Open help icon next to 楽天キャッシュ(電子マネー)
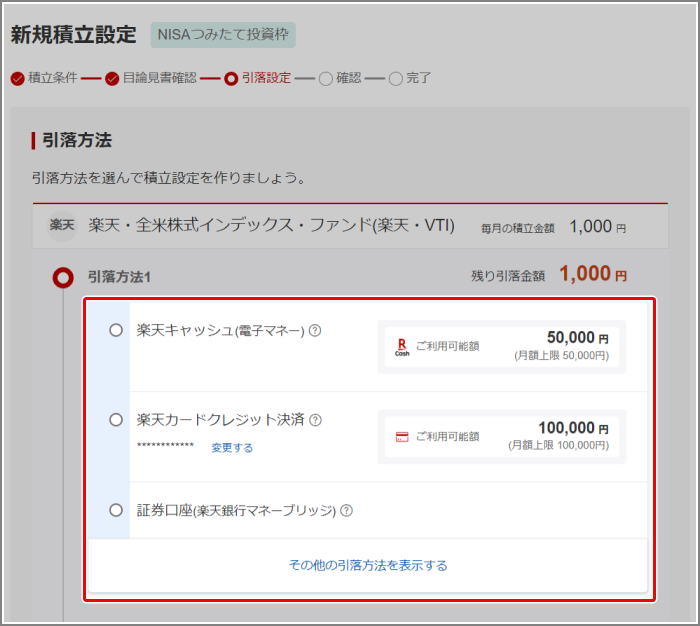Viewport: 700px width, 626px height. (x=315, y=330)
